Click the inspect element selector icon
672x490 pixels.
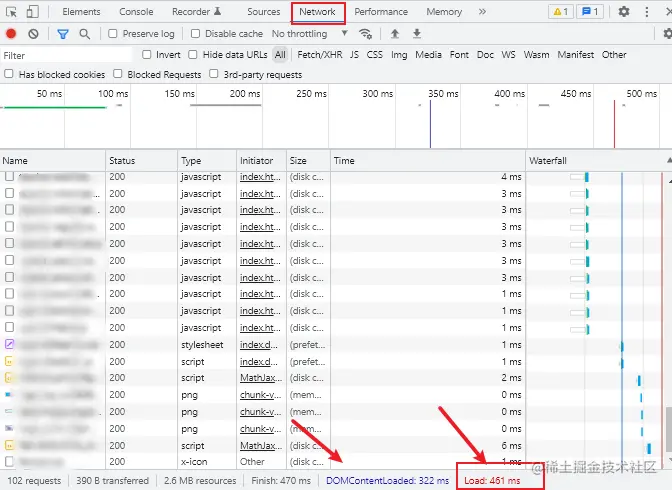pyautogui.click(x=11, y=12)
